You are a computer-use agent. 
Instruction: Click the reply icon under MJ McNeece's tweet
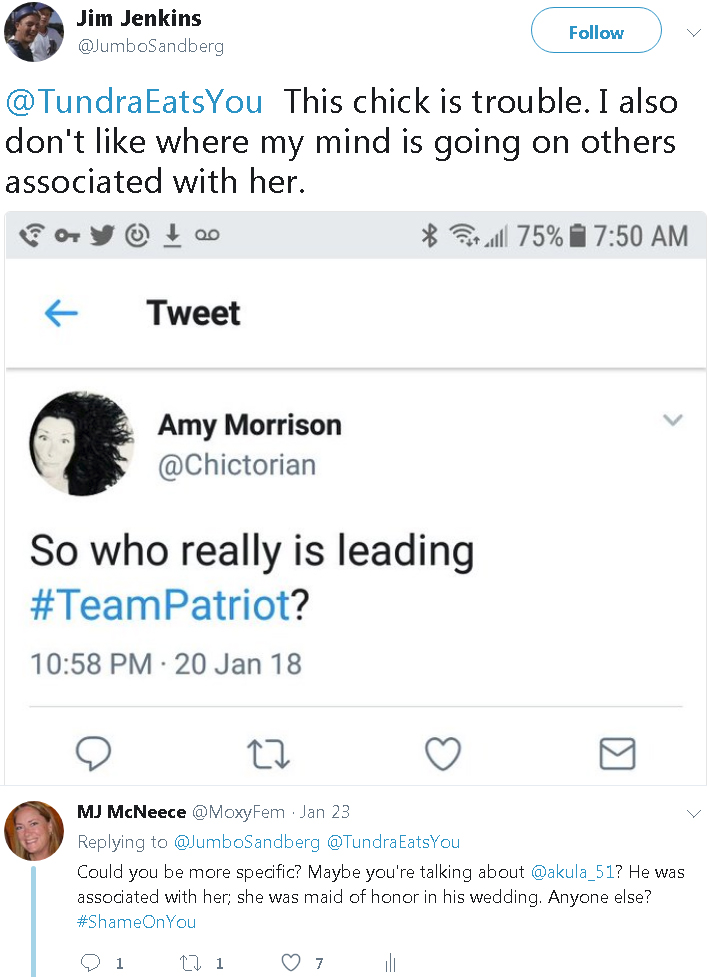(x=91, y=963)
